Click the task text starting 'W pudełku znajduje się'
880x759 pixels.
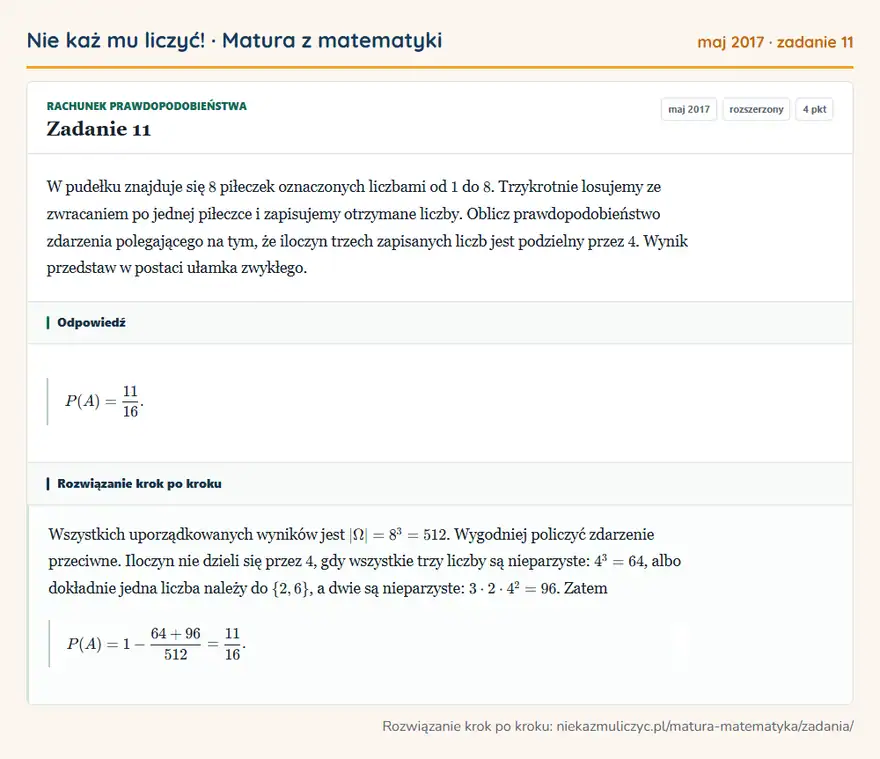367,227
